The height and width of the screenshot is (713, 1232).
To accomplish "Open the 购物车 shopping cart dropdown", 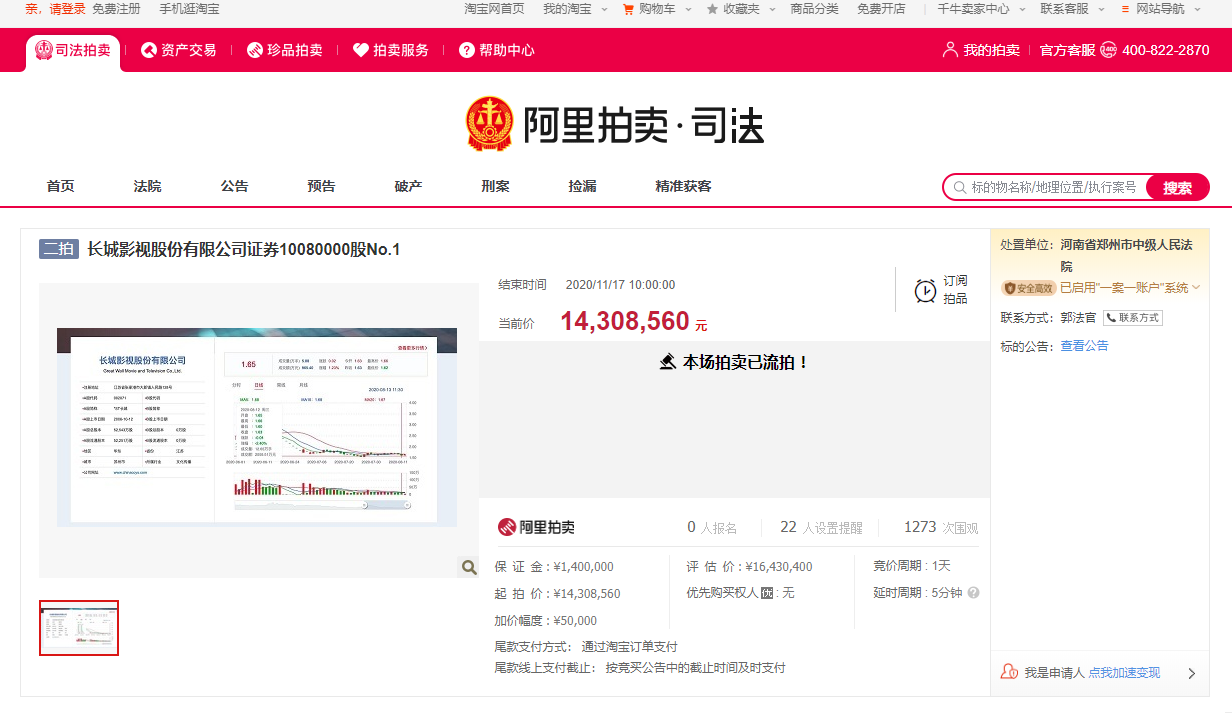I will 655,9.
